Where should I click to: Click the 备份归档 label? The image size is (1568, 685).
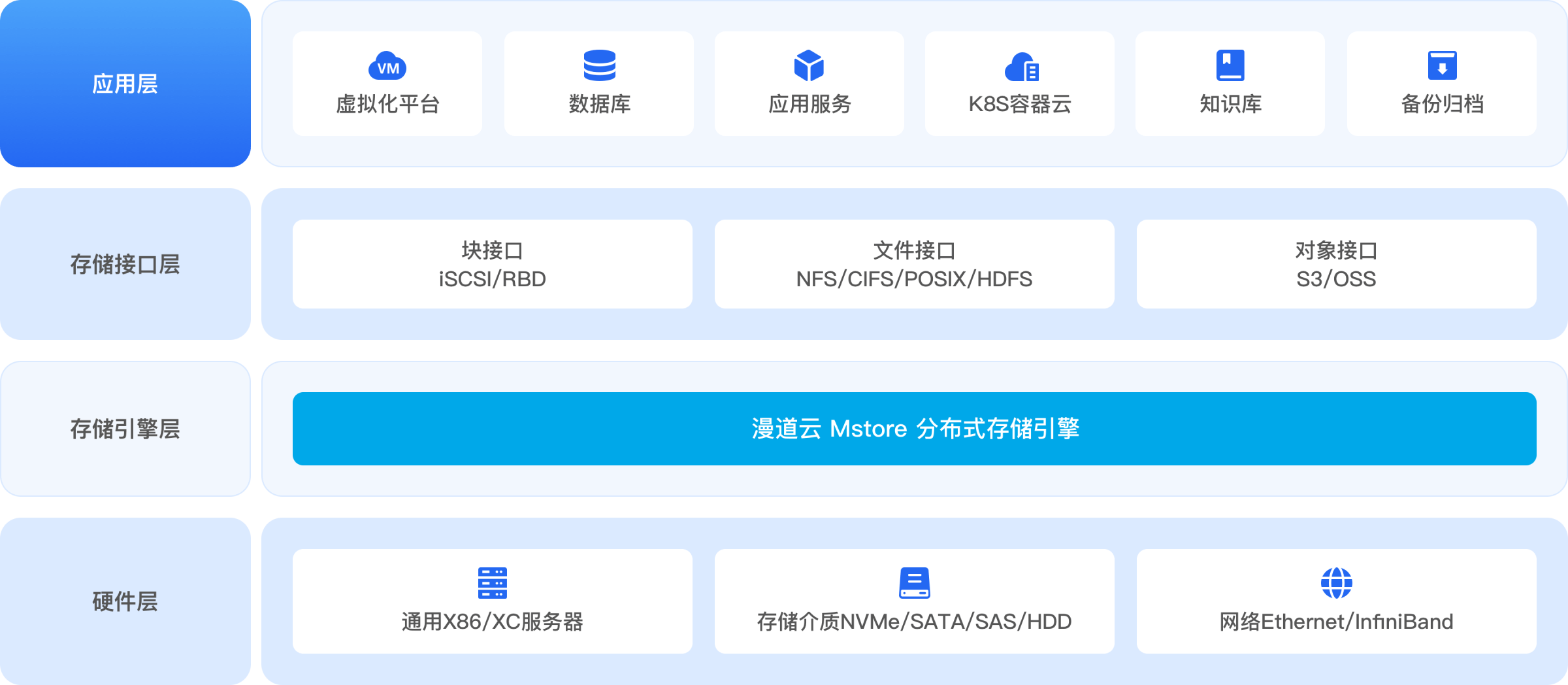click(1442, 104)
